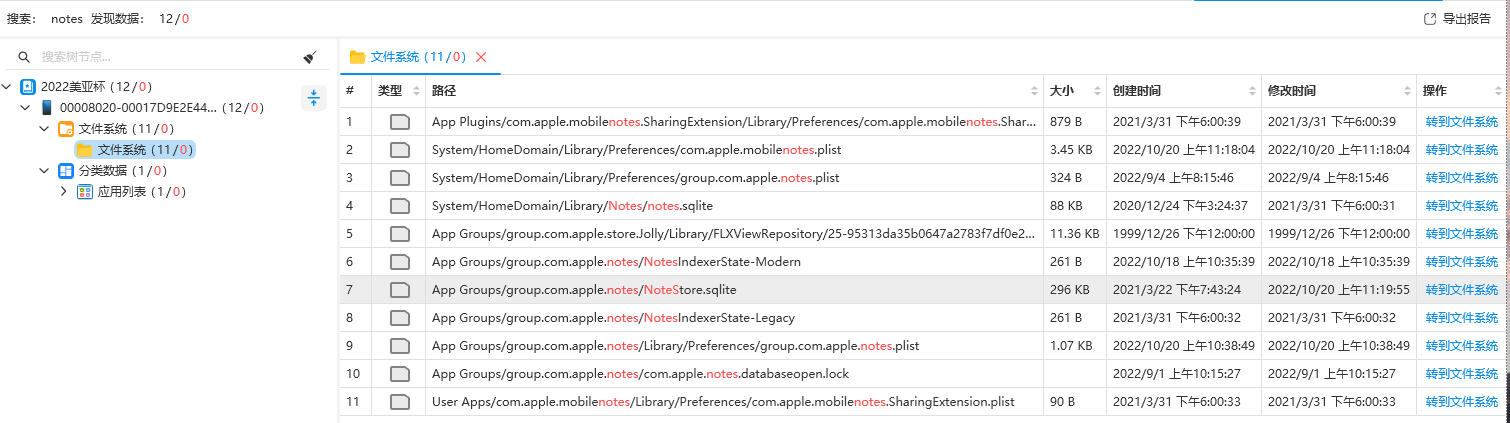The height and width of the screenshot is (423, 1510).
Task: Click the 2022美亚杯 case icon
Action: tap(28, 87)
